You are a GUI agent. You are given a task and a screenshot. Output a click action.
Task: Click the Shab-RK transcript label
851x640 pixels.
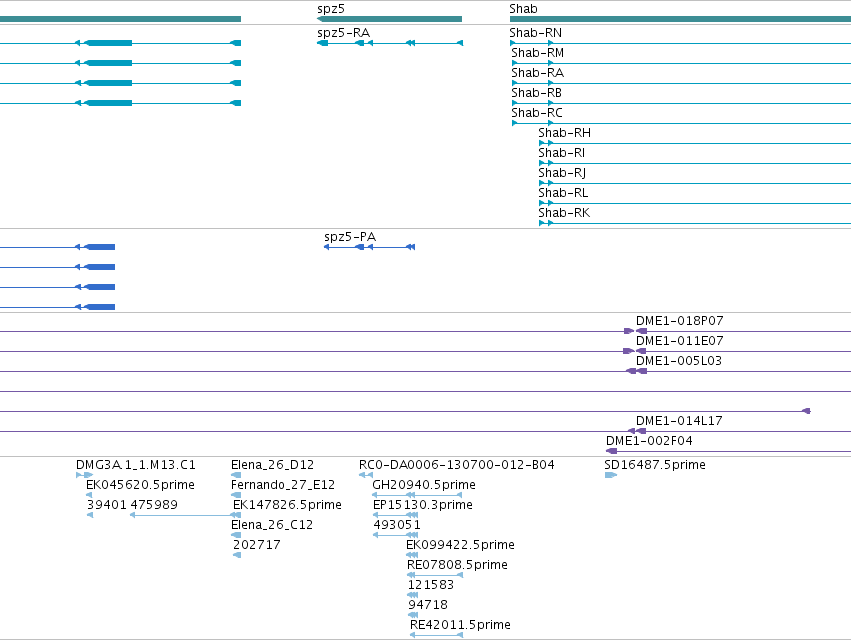[x=564, y=213]
